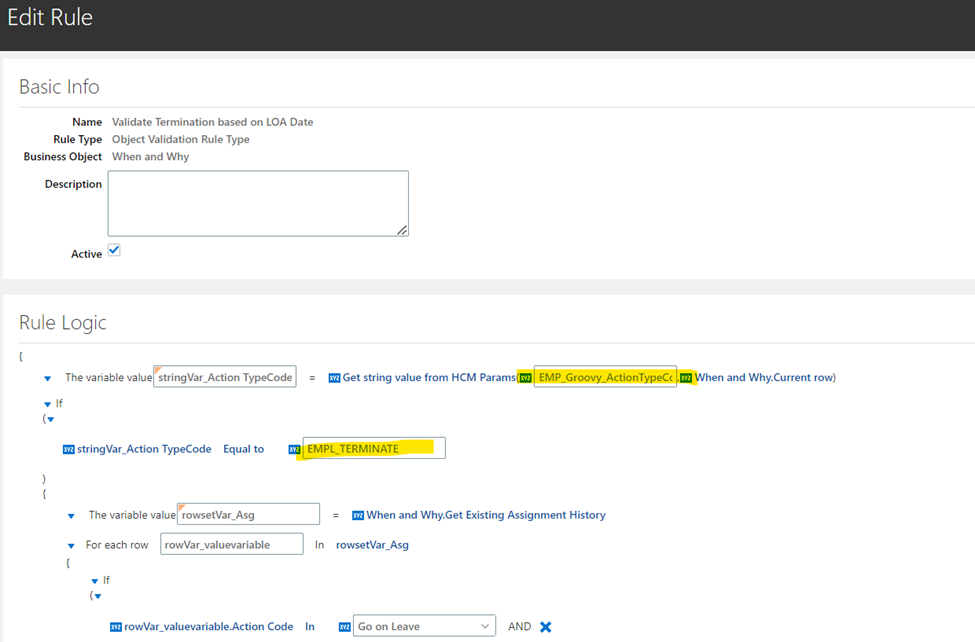Uncheck the Active checkbox
This screenshot has width=975, height=642.
(114, 250)
